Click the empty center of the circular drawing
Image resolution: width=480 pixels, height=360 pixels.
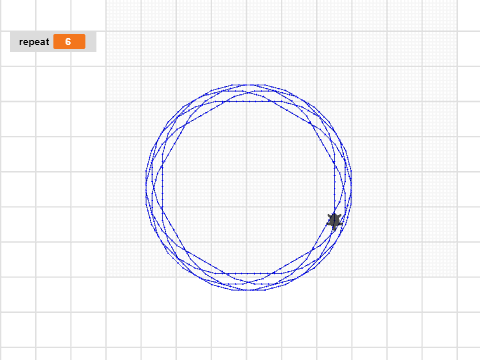click(248, 187)
